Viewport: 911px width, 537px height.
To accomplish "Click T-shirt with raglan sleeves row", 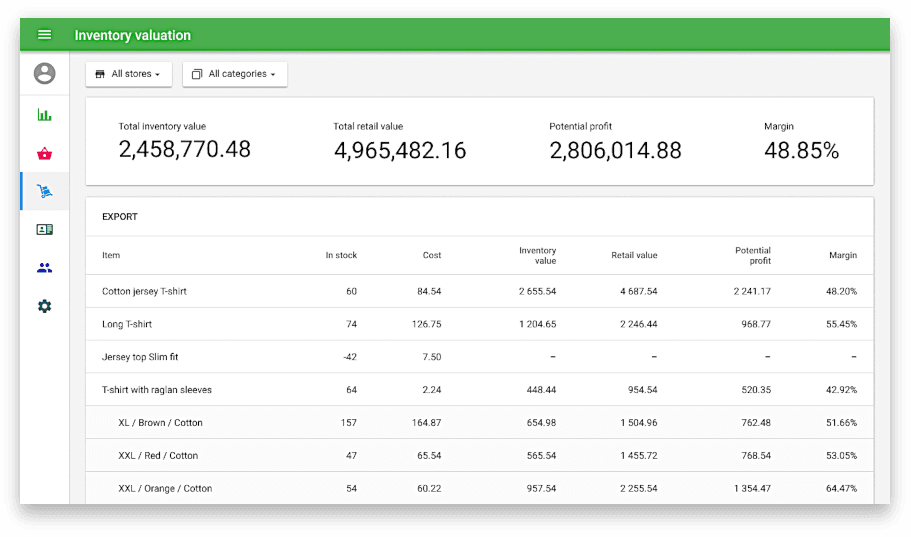I will coord(157,390).
